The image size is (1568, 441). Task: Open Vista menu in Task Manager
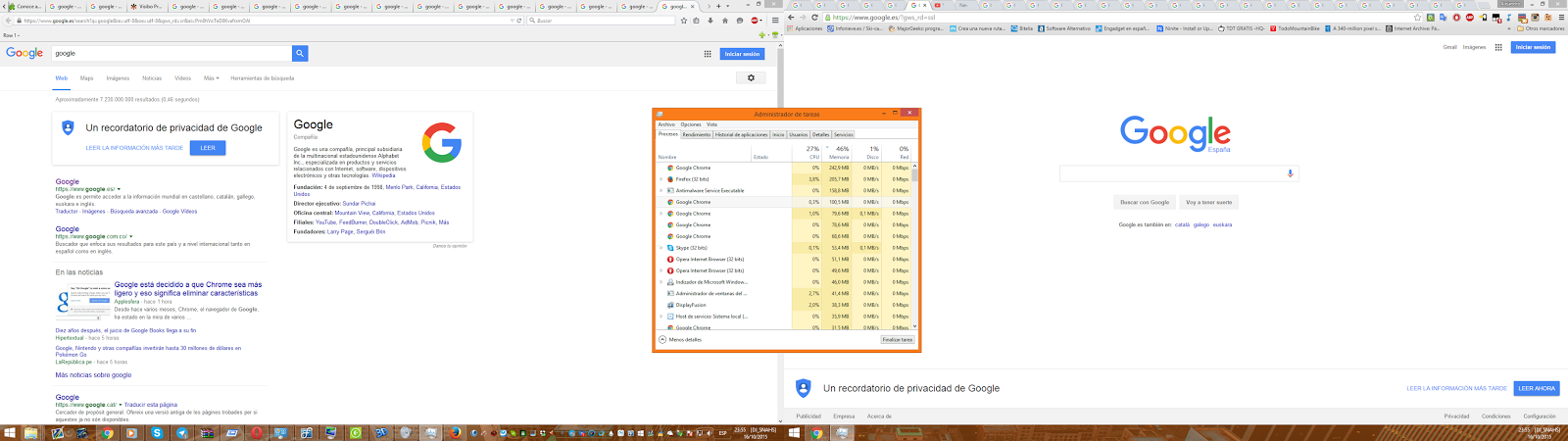pyautogui.click(x=711, y=124)
